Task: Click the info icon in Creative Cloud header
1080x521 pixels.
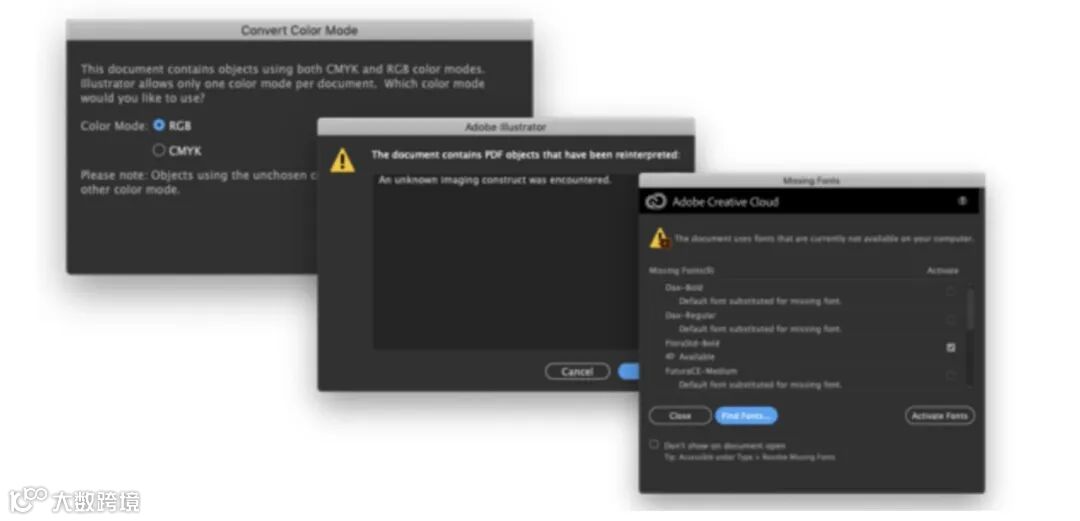Action: (962, 201)
